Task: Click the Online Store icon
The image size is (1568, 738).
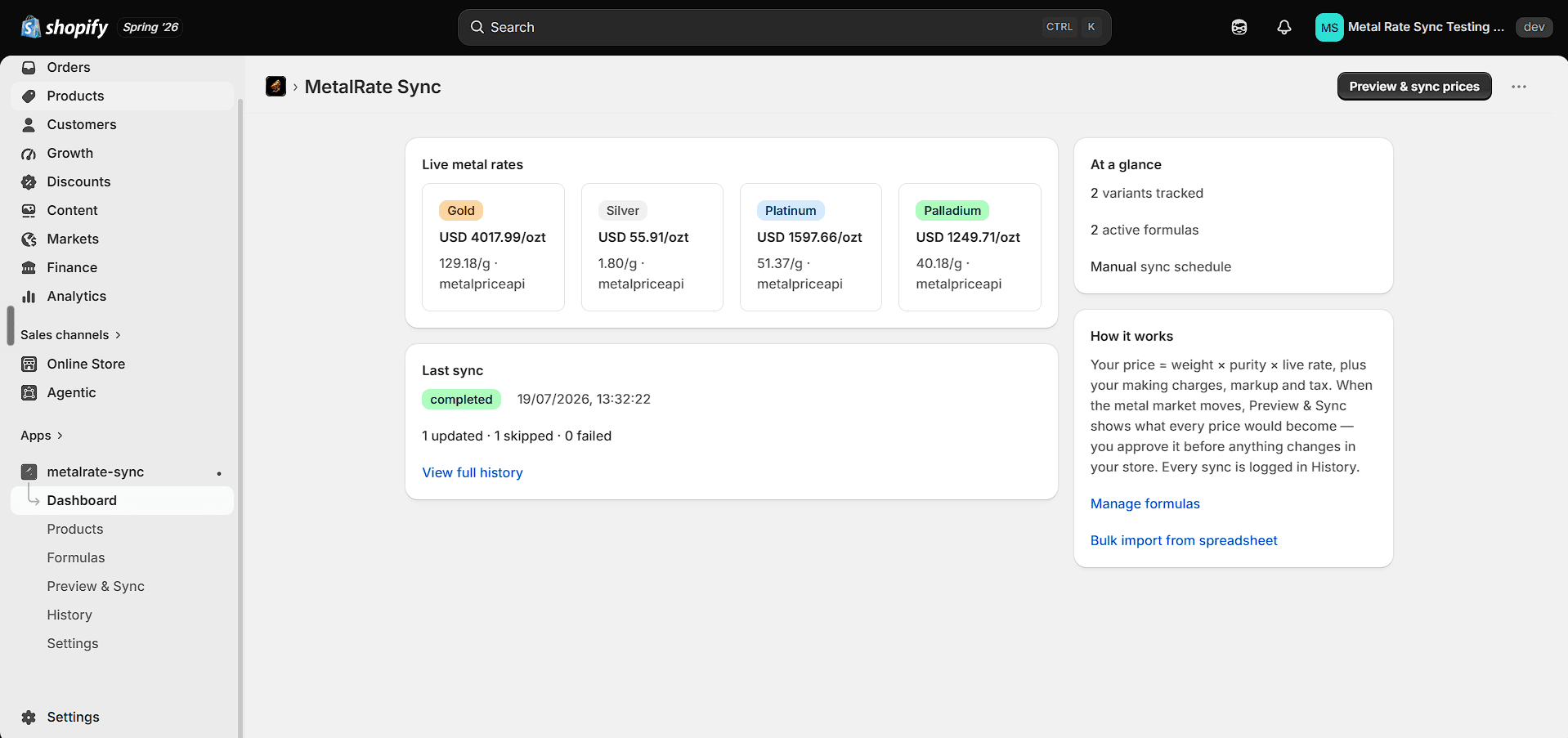Action: (x=29, y=364)
